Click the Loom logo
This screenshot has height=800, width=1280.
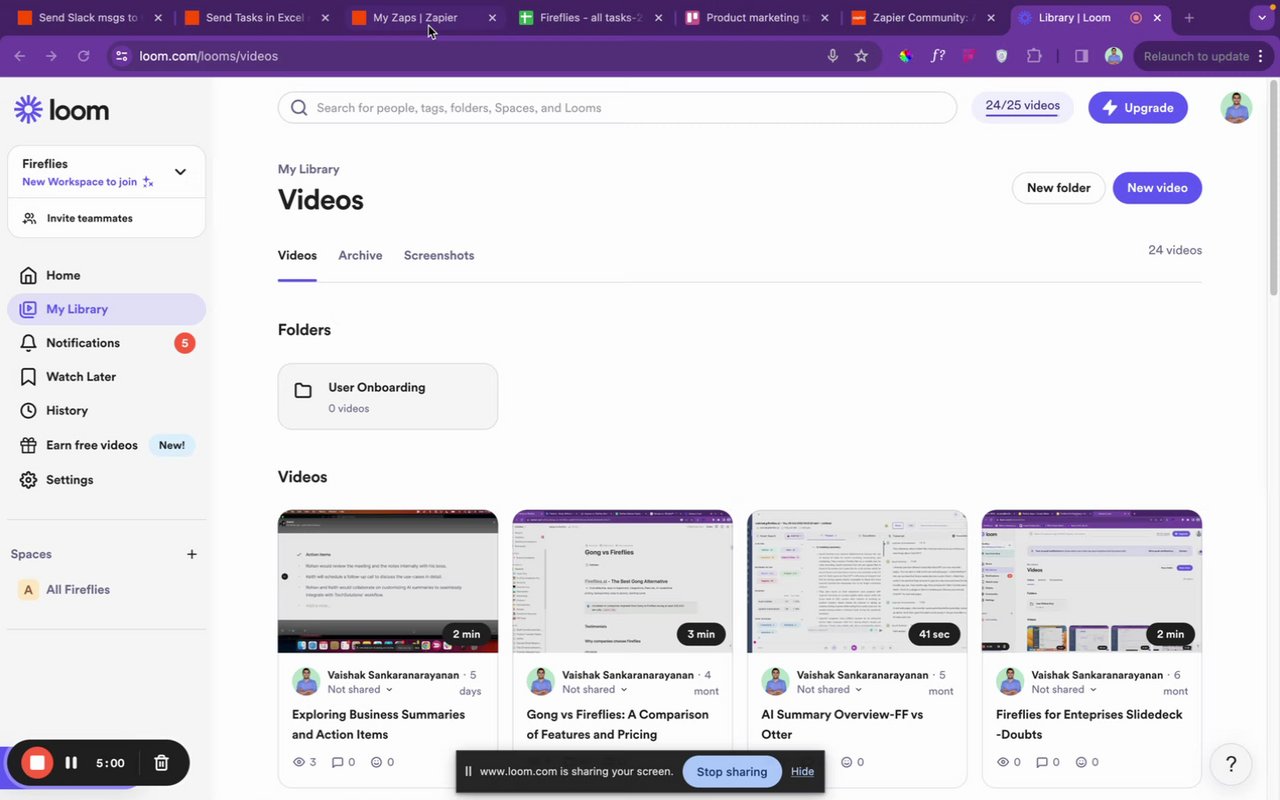62,109
